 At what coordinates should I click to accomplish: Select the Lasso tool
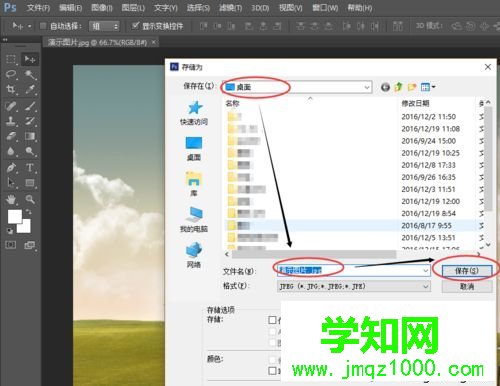click(11, 74)
